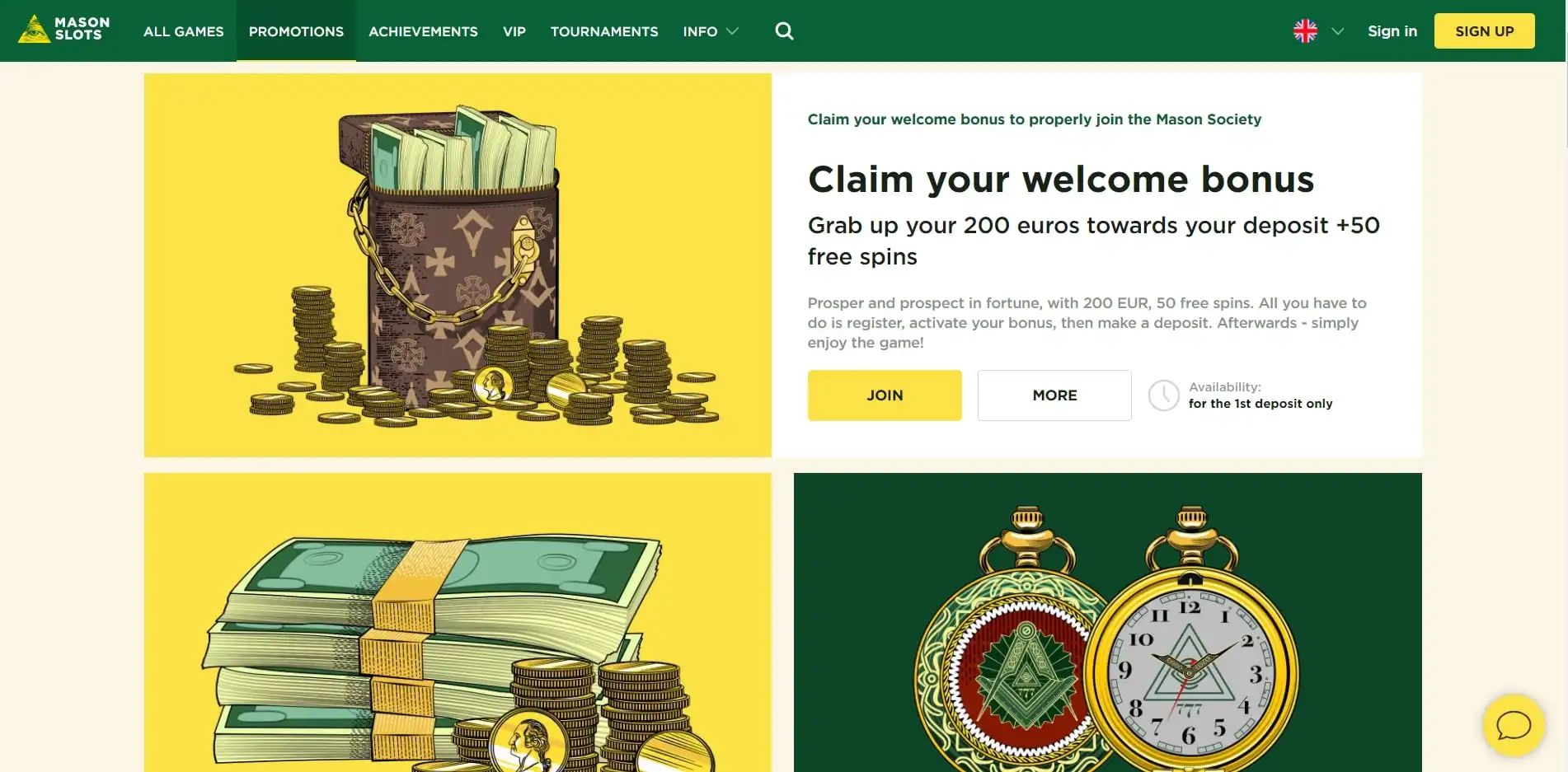Select the PROMOTIONS tab
Image resolution: width=1568 pixels, height=772 pixels.
(x=296, y=31)
